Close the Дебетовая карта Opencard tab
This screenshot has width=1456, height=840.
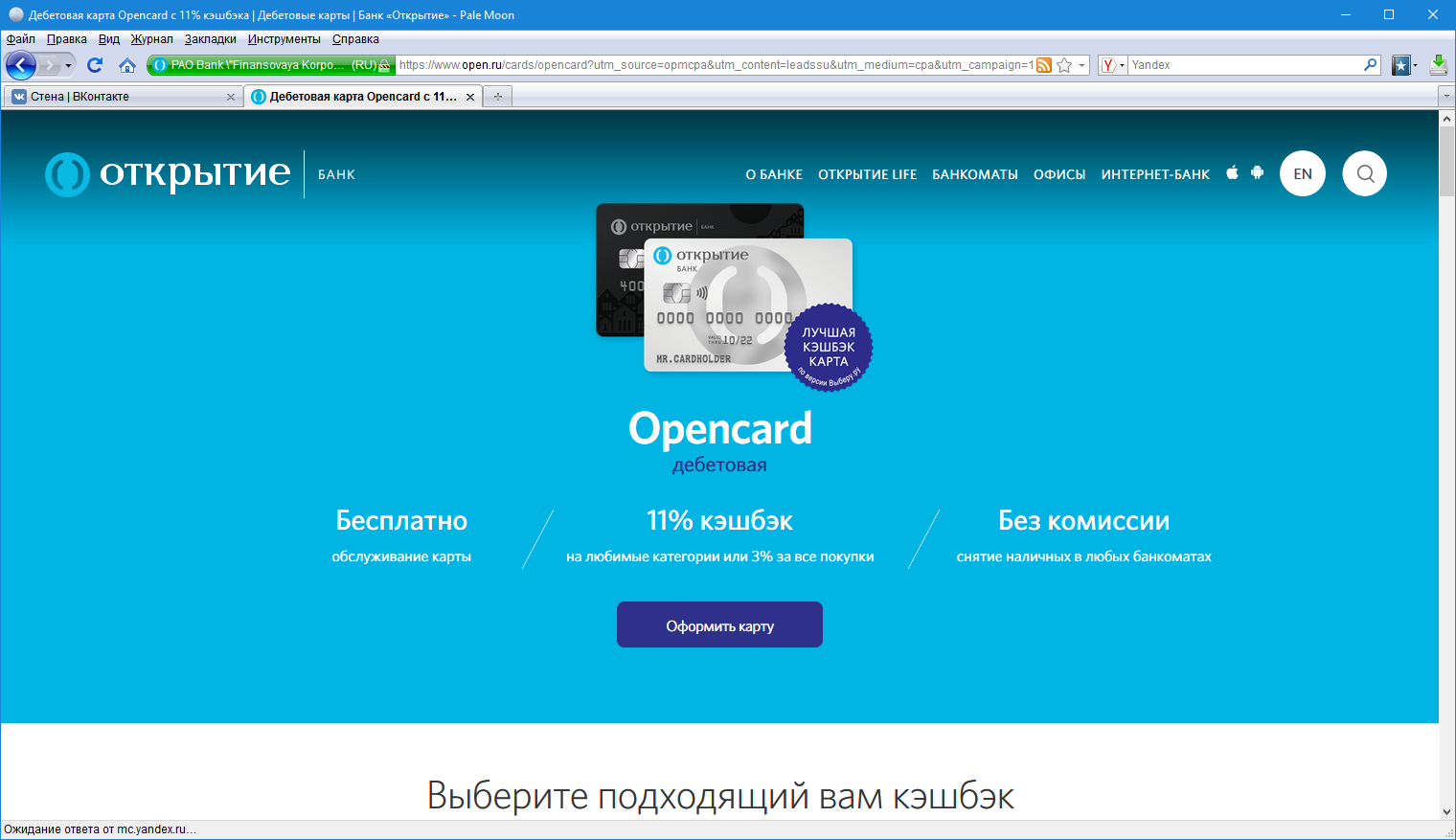470,97
